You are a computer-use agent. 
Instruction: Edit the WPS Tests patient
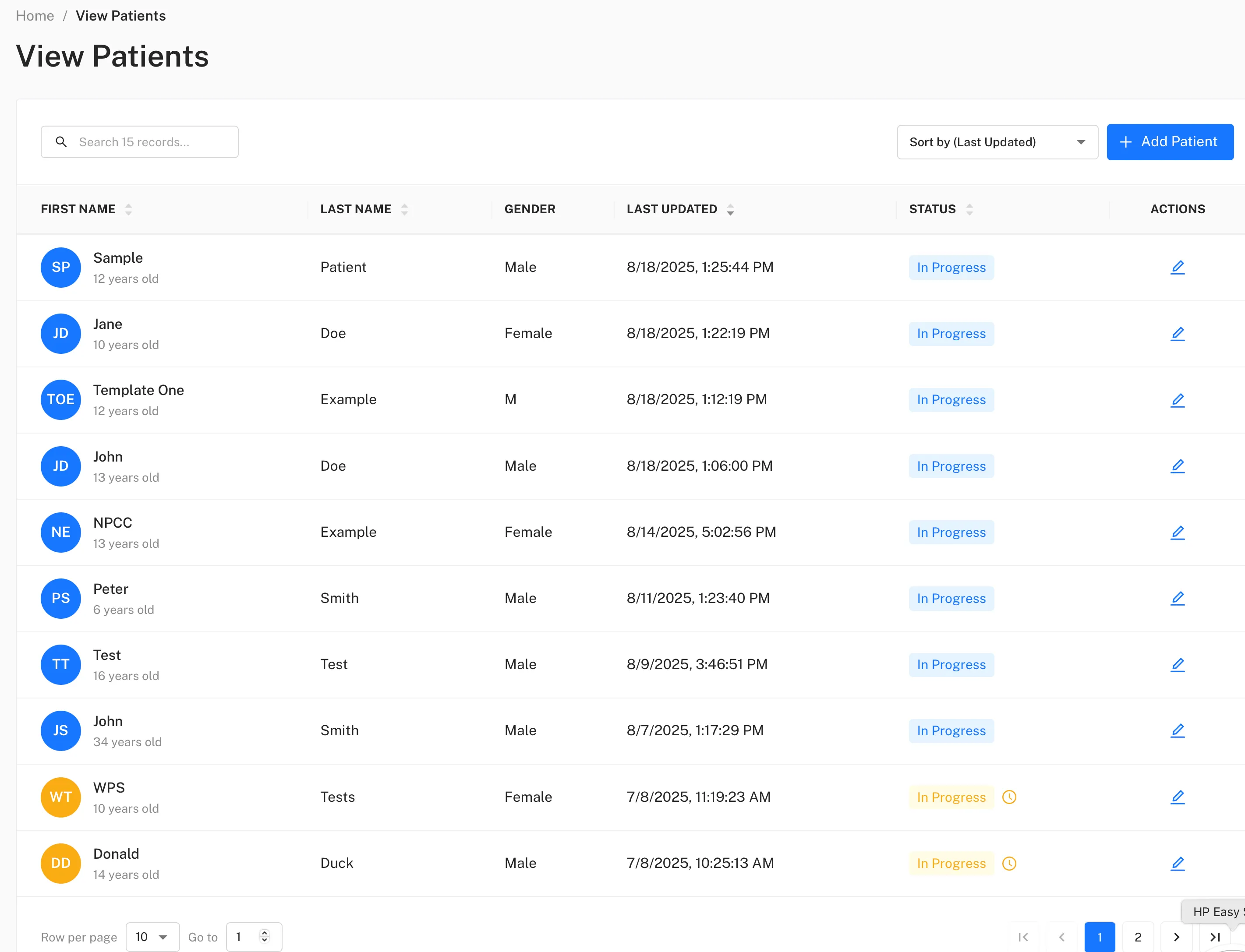1178,797
